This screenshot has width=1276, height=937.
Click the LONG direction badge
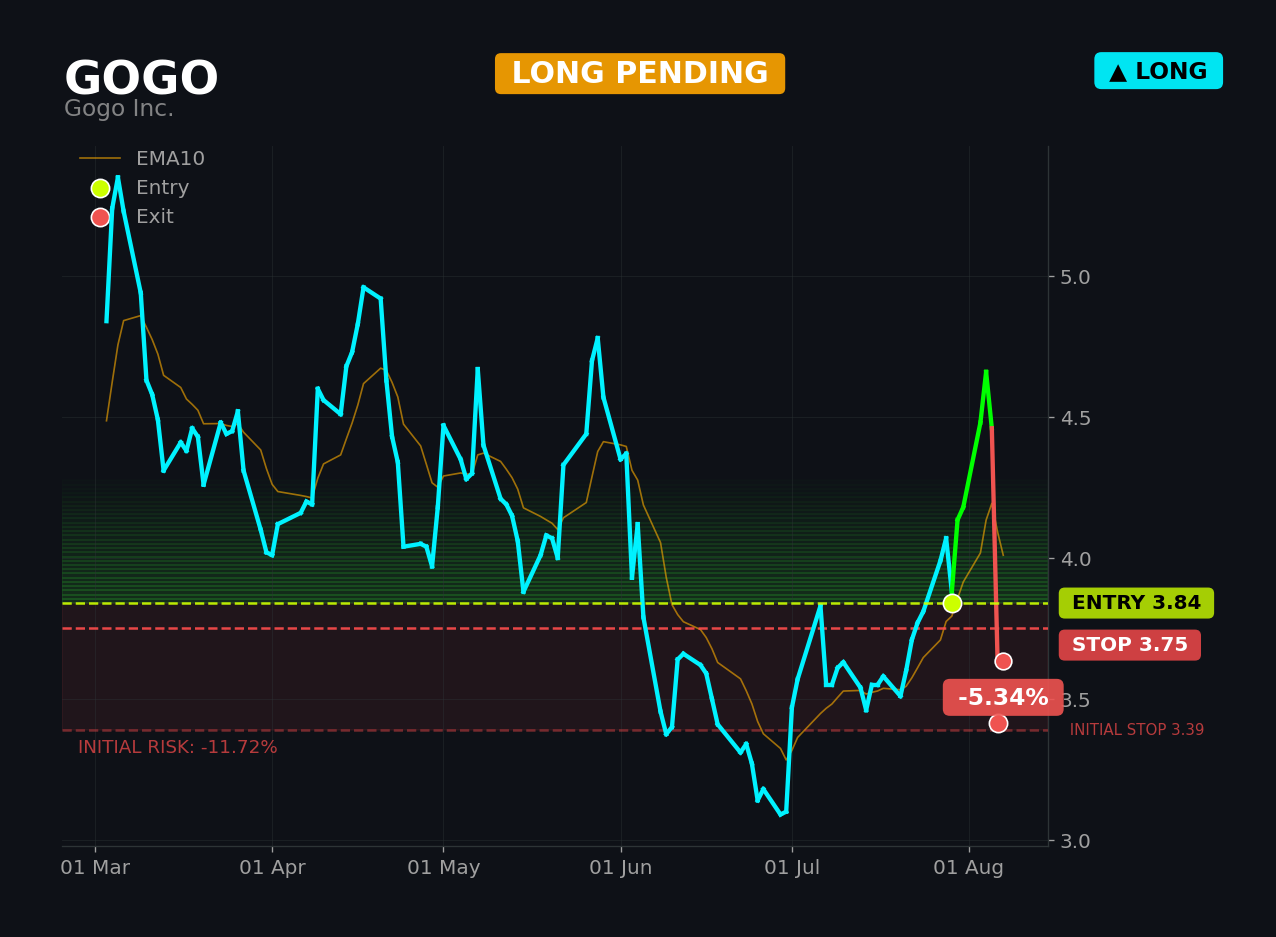(x=1158, y=71)
